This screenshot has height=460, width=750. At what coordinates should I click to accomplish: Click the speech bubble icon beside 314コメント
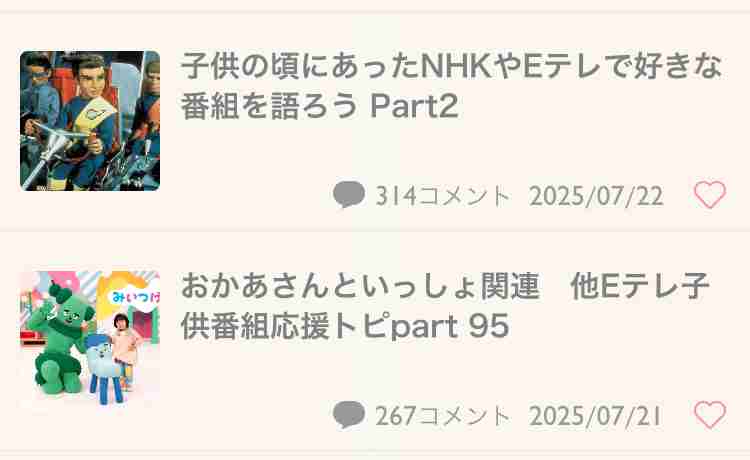[349, 195]
